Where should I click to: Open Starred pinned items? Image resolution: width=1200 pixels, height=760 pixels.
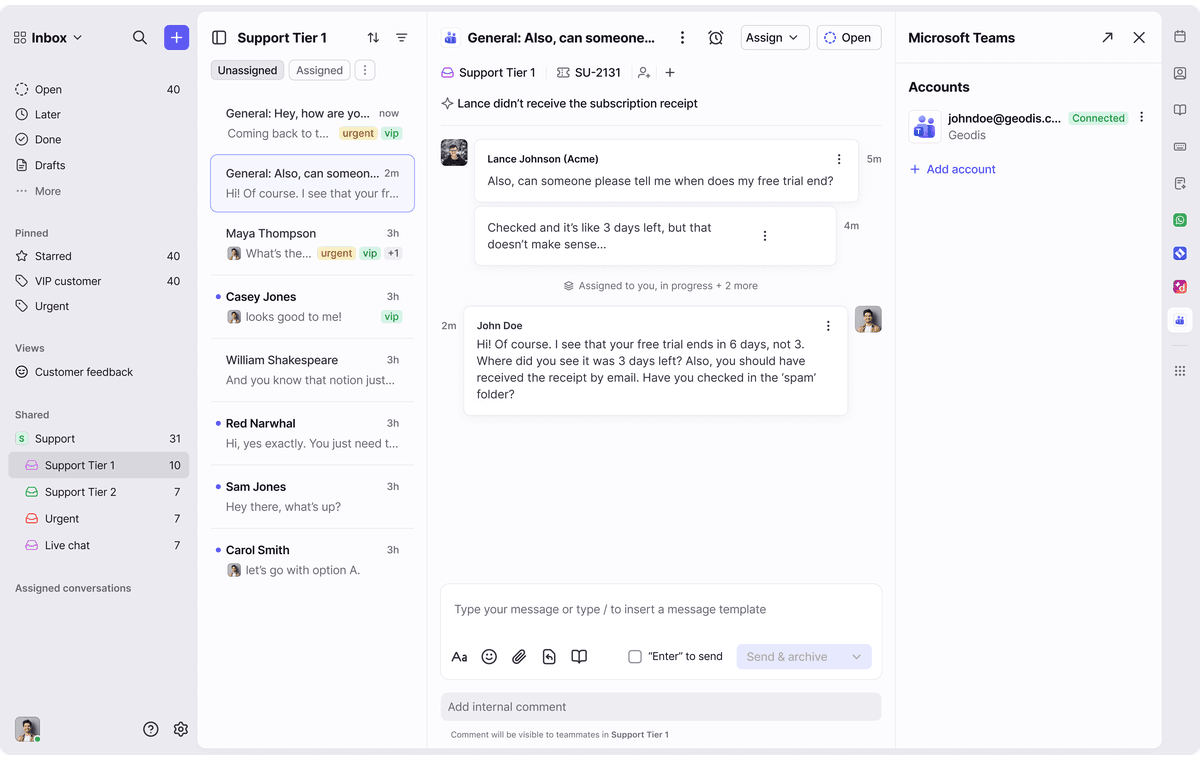(x=98, y=256)
